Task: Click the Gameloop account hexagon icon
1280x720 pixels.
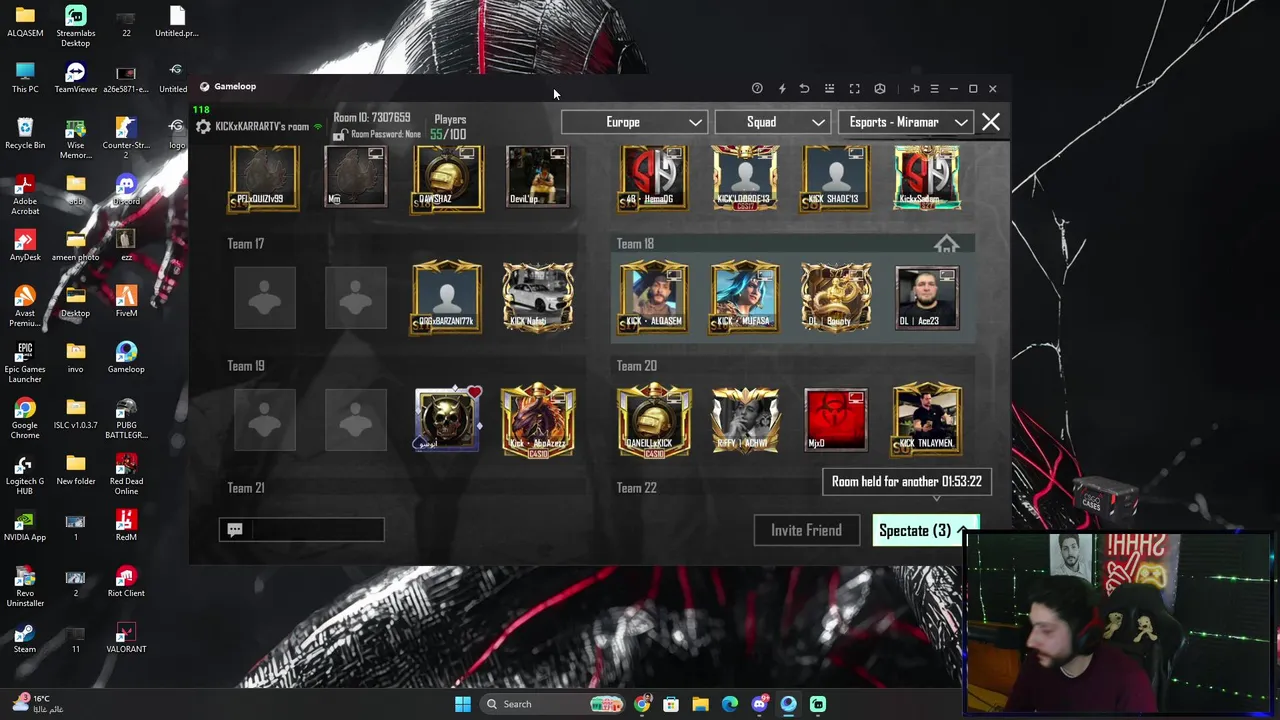Action: click(880, 89)
